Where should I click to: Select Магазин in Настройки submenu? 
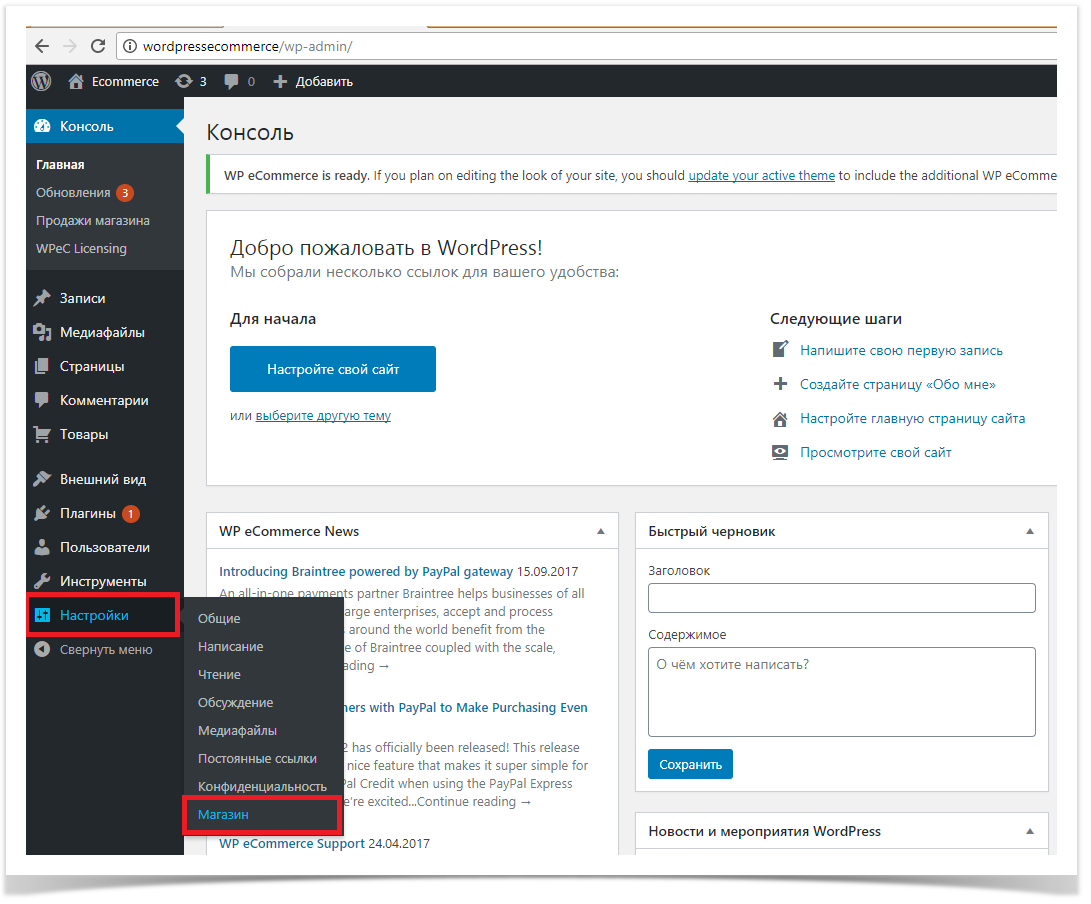(x=223, y=815)
